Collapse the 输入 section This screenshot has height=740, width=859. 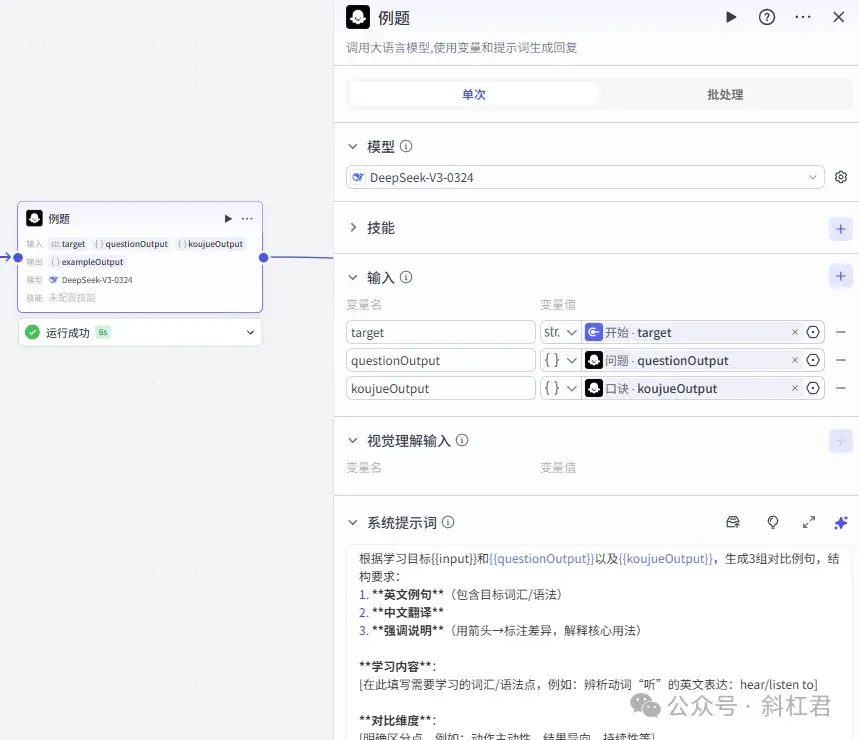(353, 277)
